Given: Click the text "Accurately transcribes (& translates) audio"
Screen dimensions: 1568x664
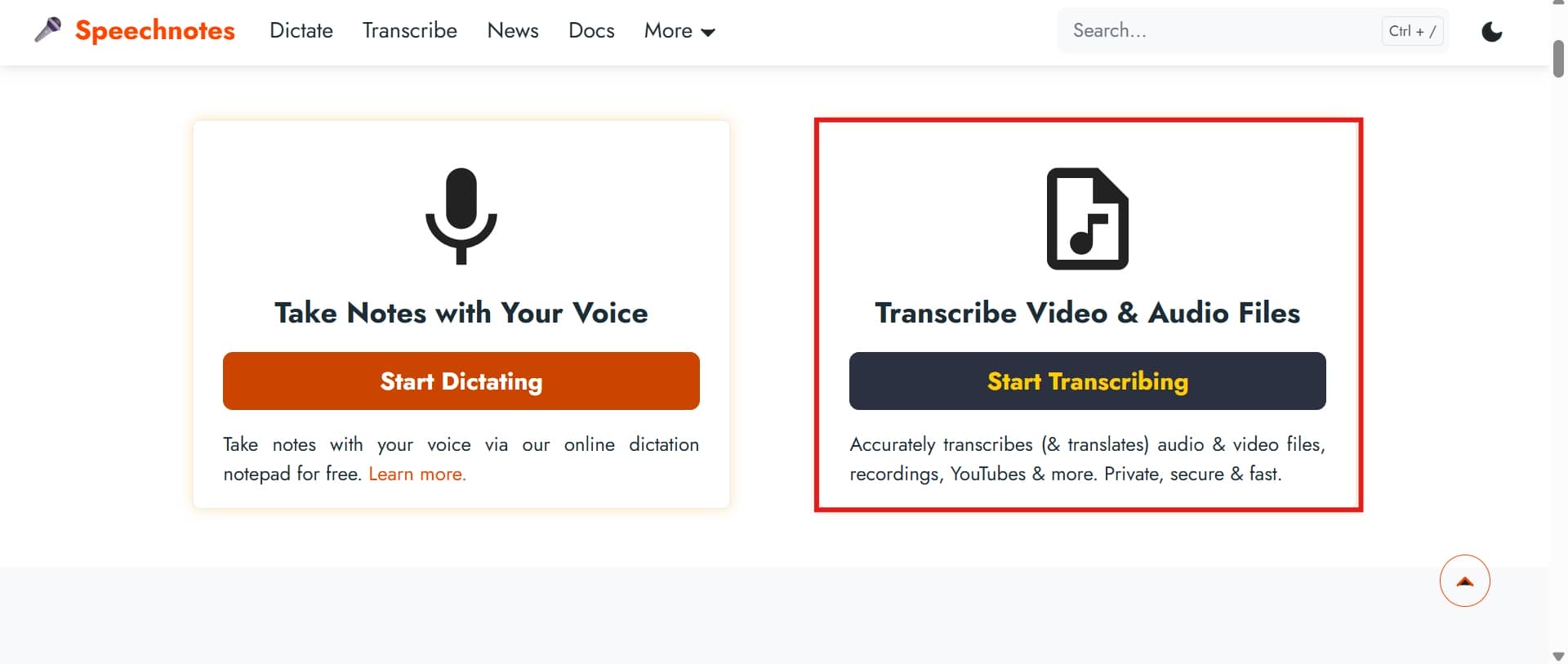Looking at the screenshot, I should (1027, 445).
